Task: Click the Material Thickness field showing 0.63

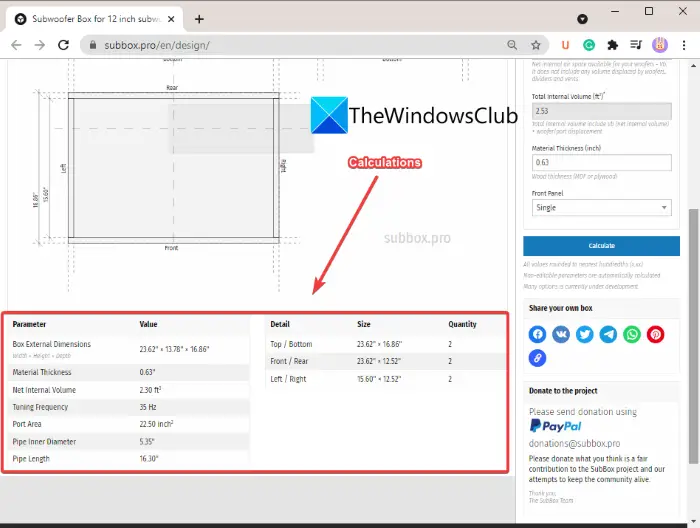Action: point(601,162)
